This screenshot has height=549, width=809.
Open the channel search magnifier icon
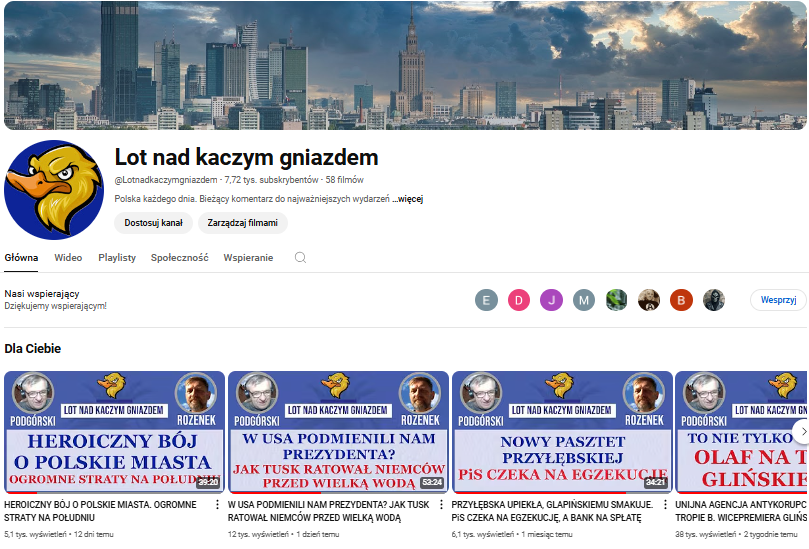pos(300,257)
